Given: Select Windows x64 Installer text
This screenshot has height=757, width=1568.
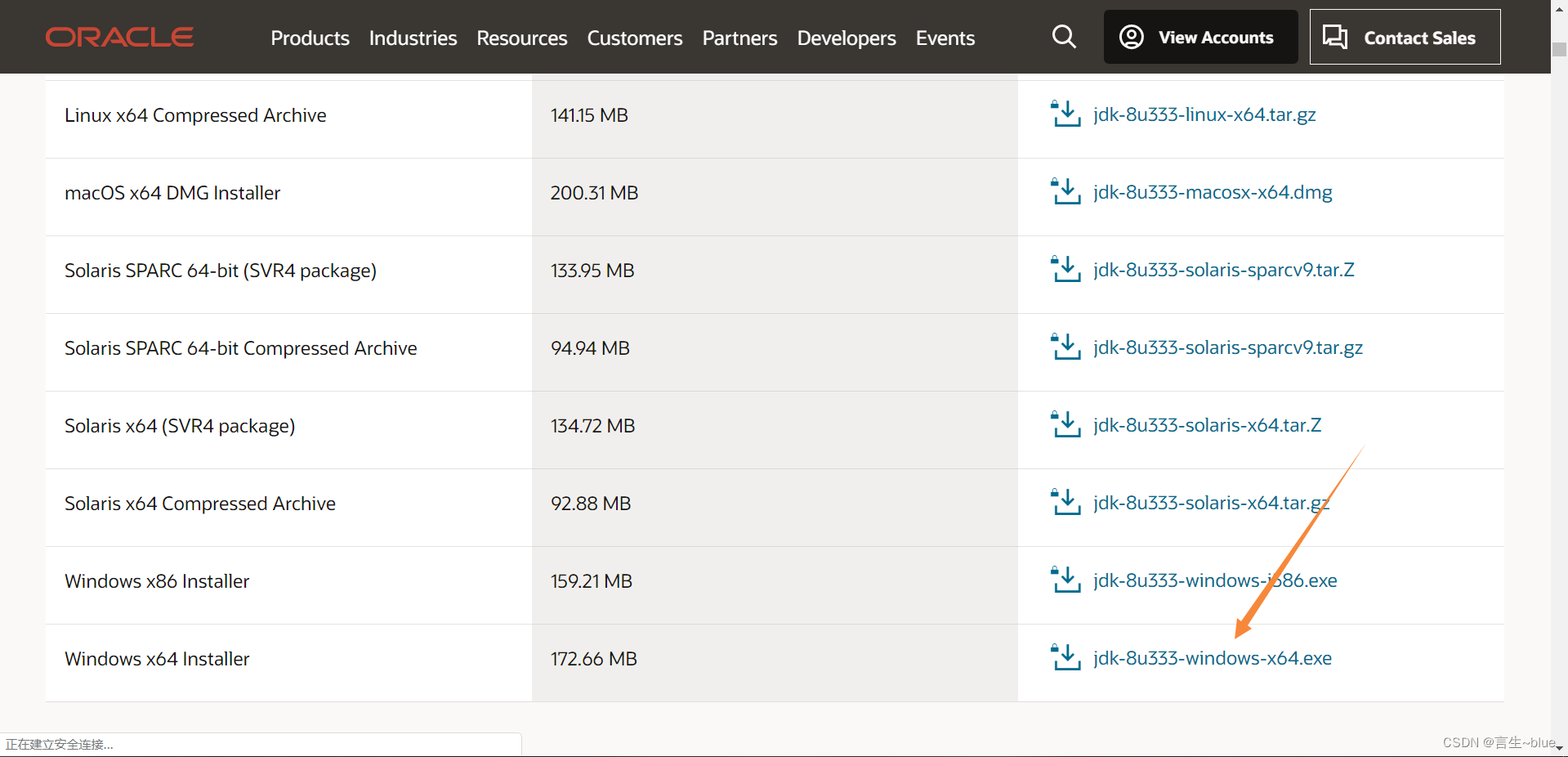Looking at the screenshot, I should [157, 659].
